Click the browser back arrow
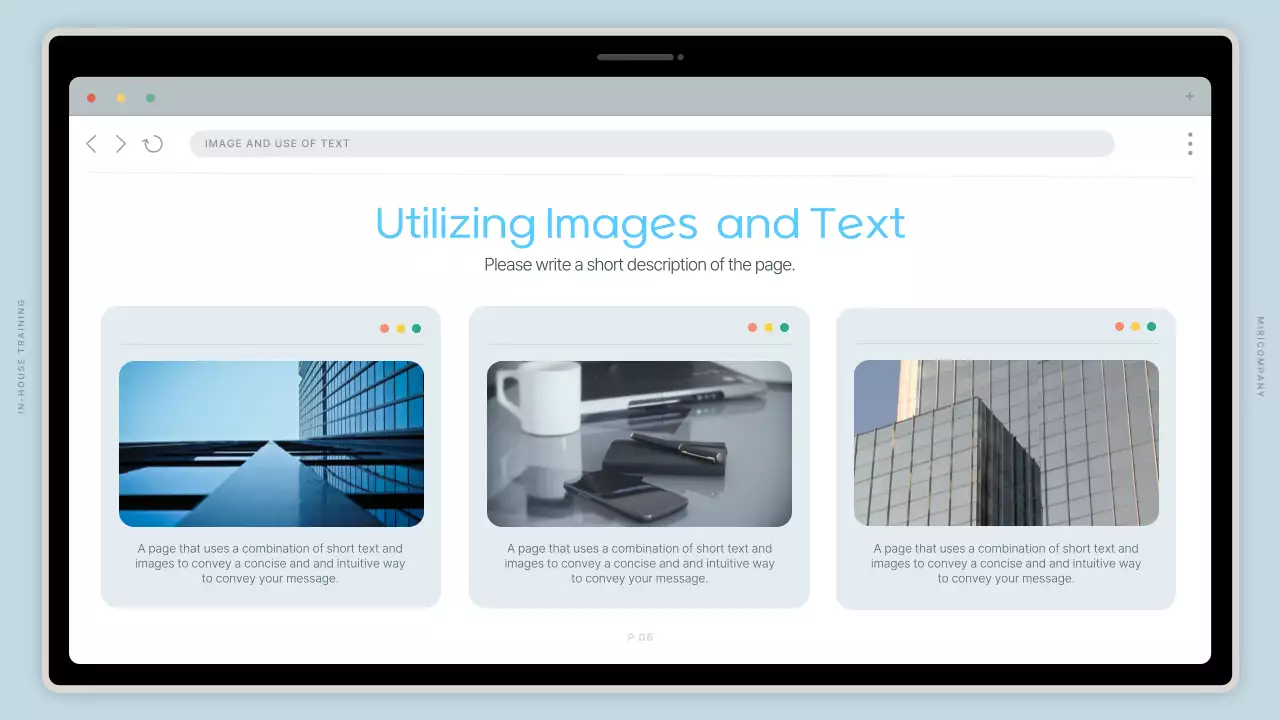This screenshot has height=720, width=1280. click(91, 144)
